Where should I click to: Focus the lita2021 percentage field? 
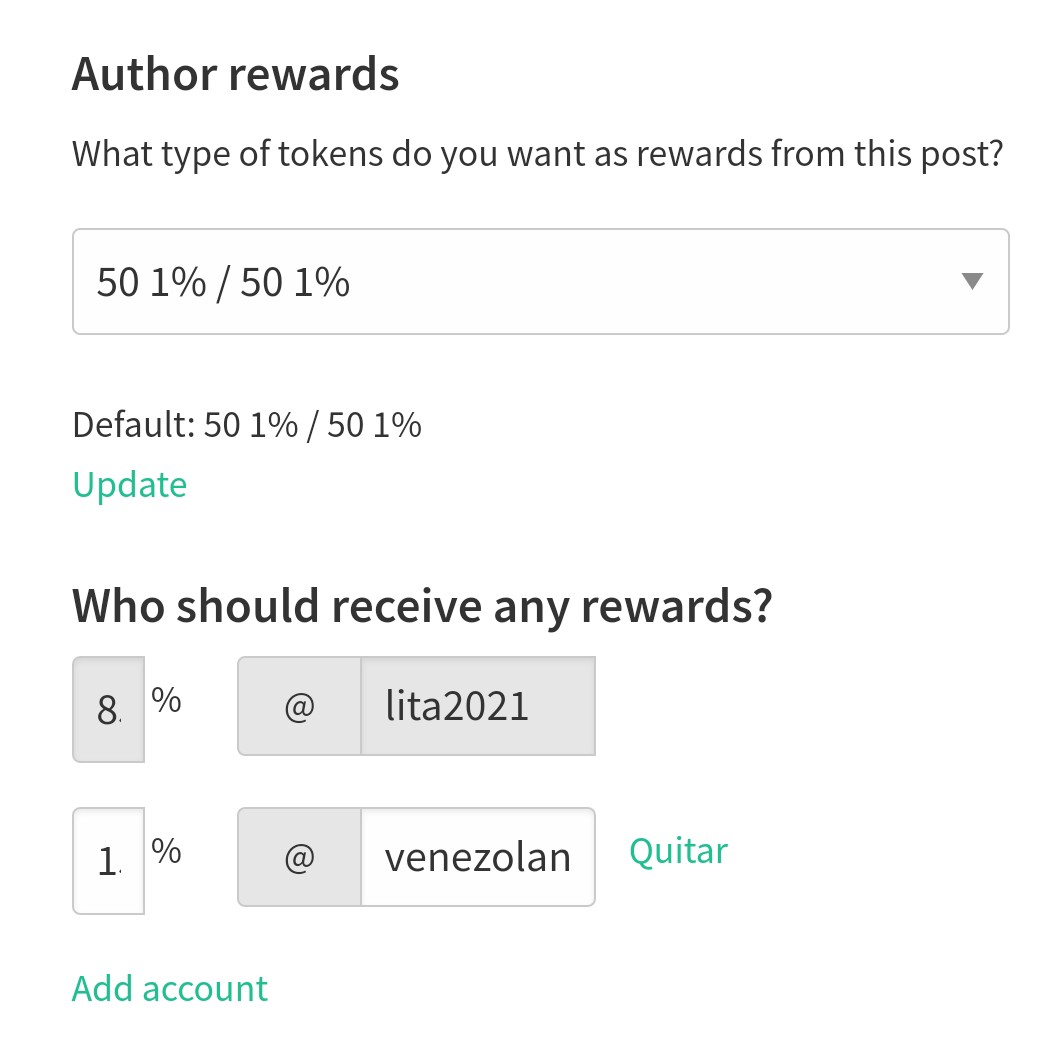point(108,709)
